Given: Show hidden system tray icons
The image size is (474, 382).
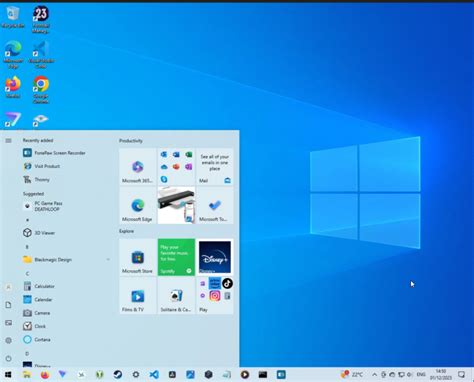Looking at the screenshot, I should [x=374, y=375].
